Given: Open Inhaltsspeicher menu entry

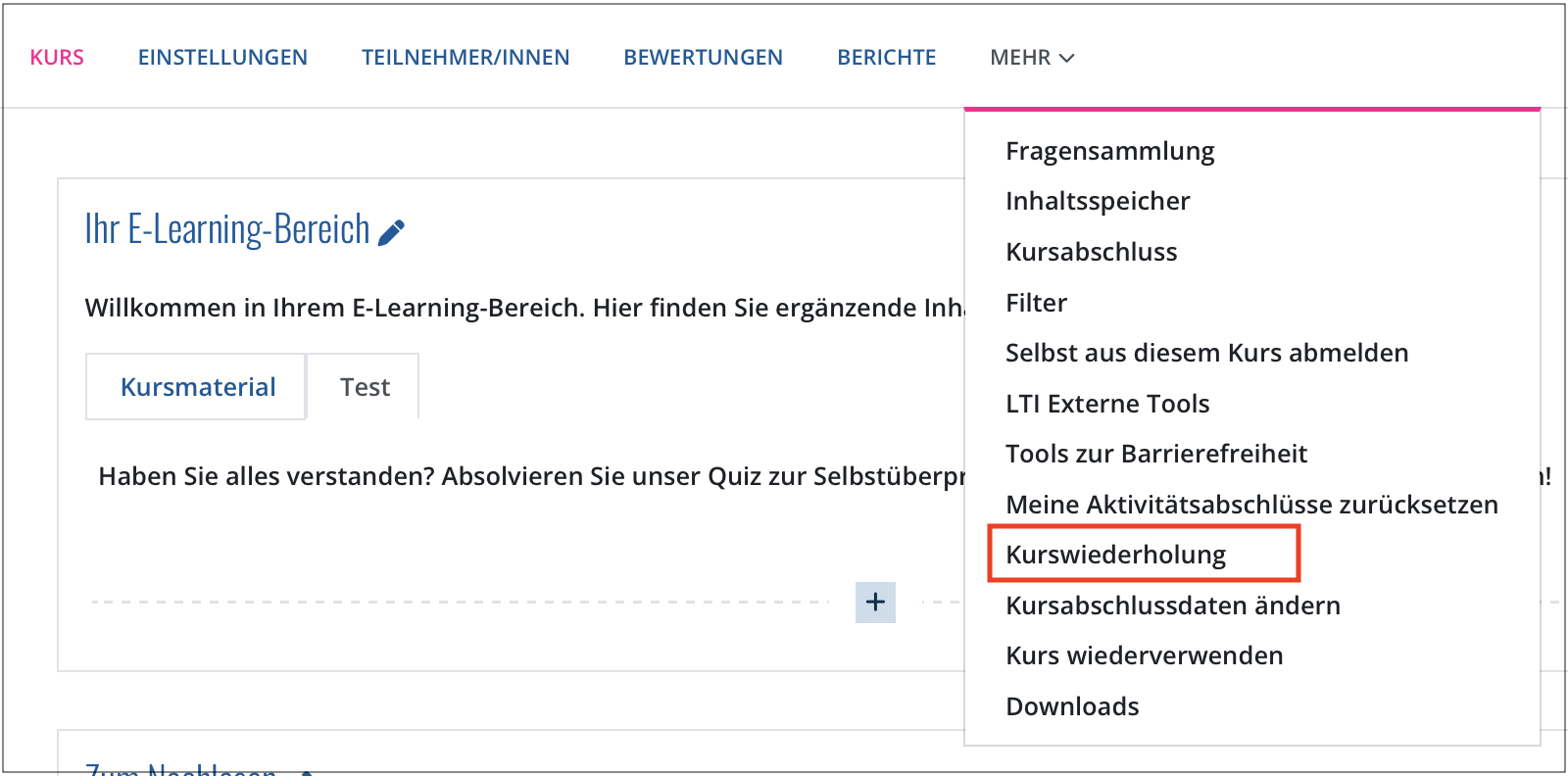Looking at the screenshot, I should tap(1098, 201).
